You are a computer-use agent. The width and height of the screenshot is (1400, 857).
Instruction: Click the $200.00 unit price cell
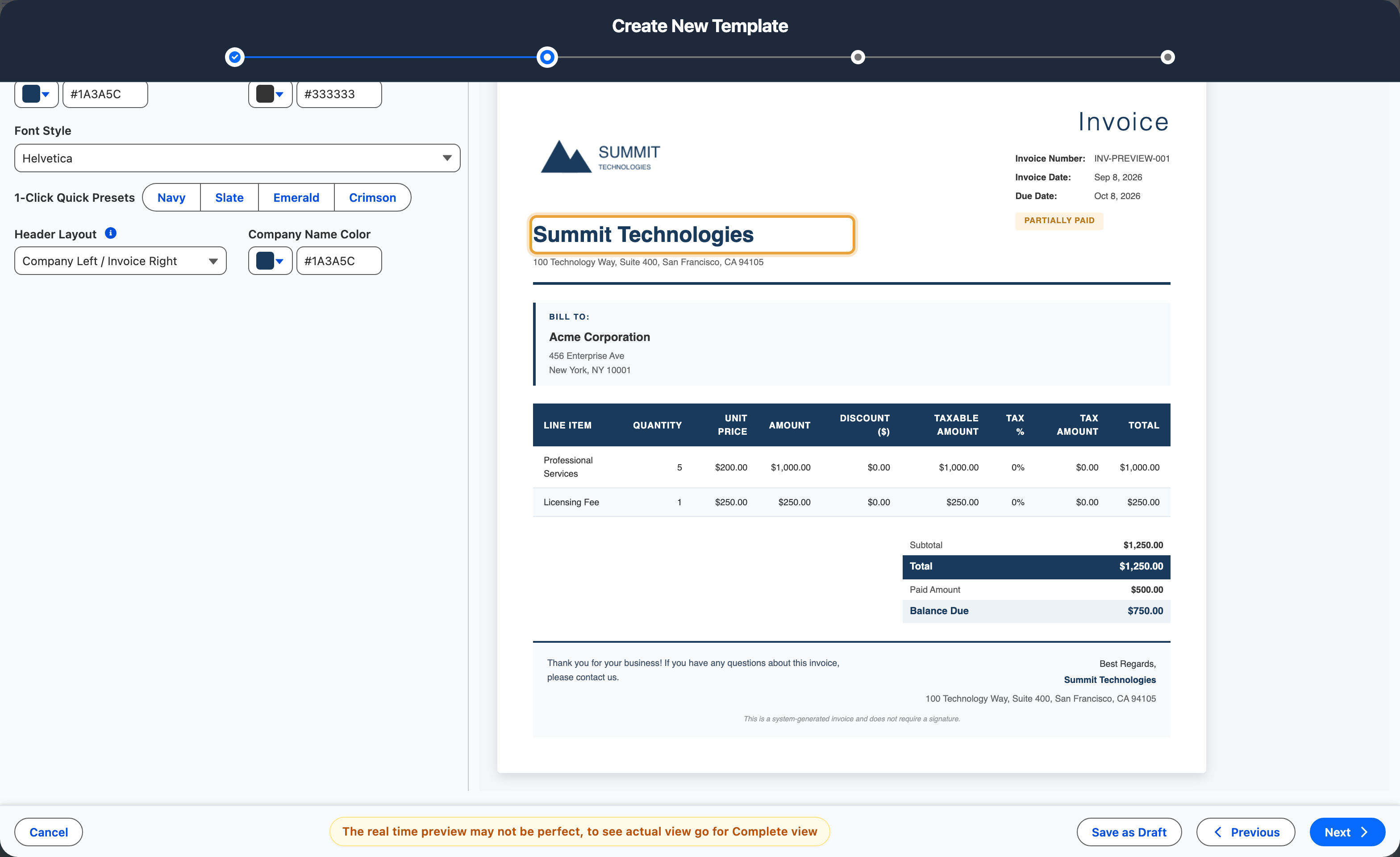pos(731,467)
